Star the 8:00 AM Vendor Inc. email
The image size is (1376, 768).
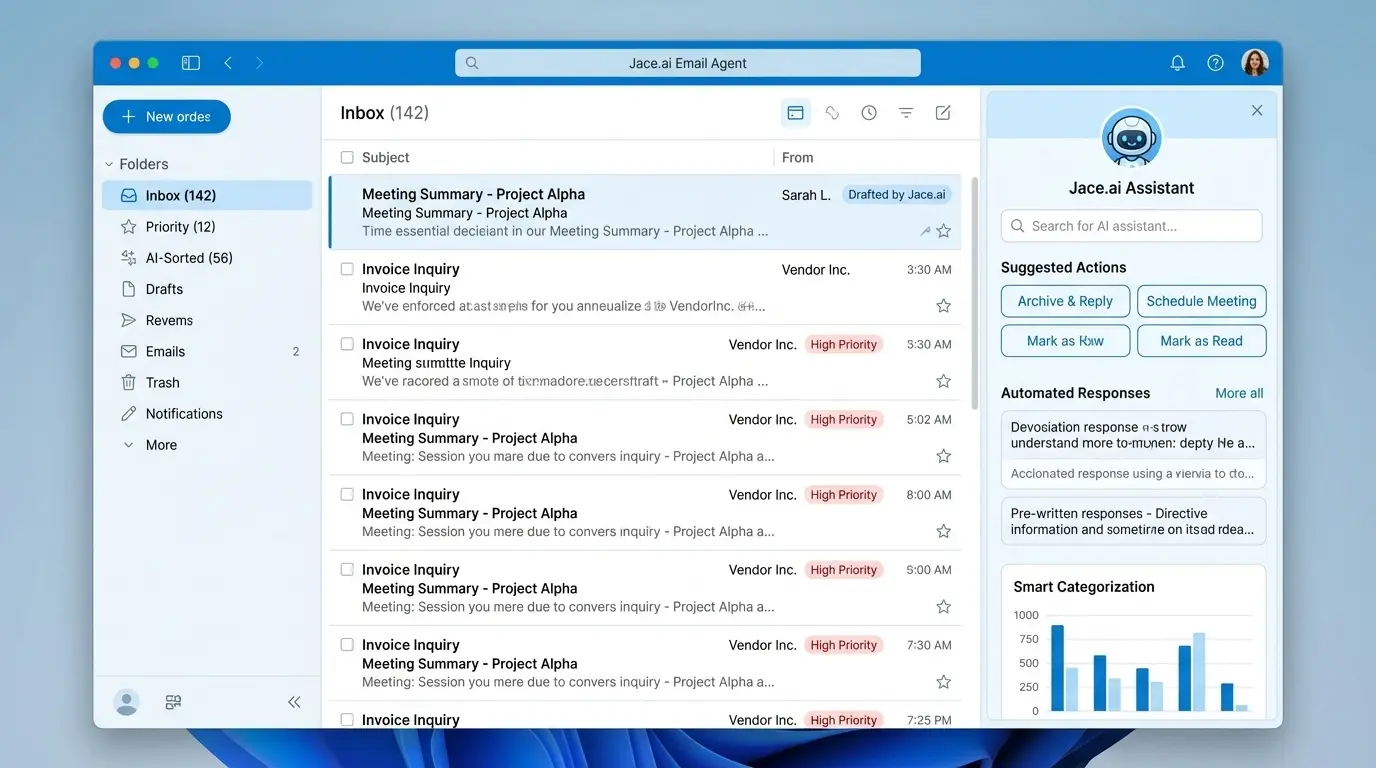click(x=943, y=531)
